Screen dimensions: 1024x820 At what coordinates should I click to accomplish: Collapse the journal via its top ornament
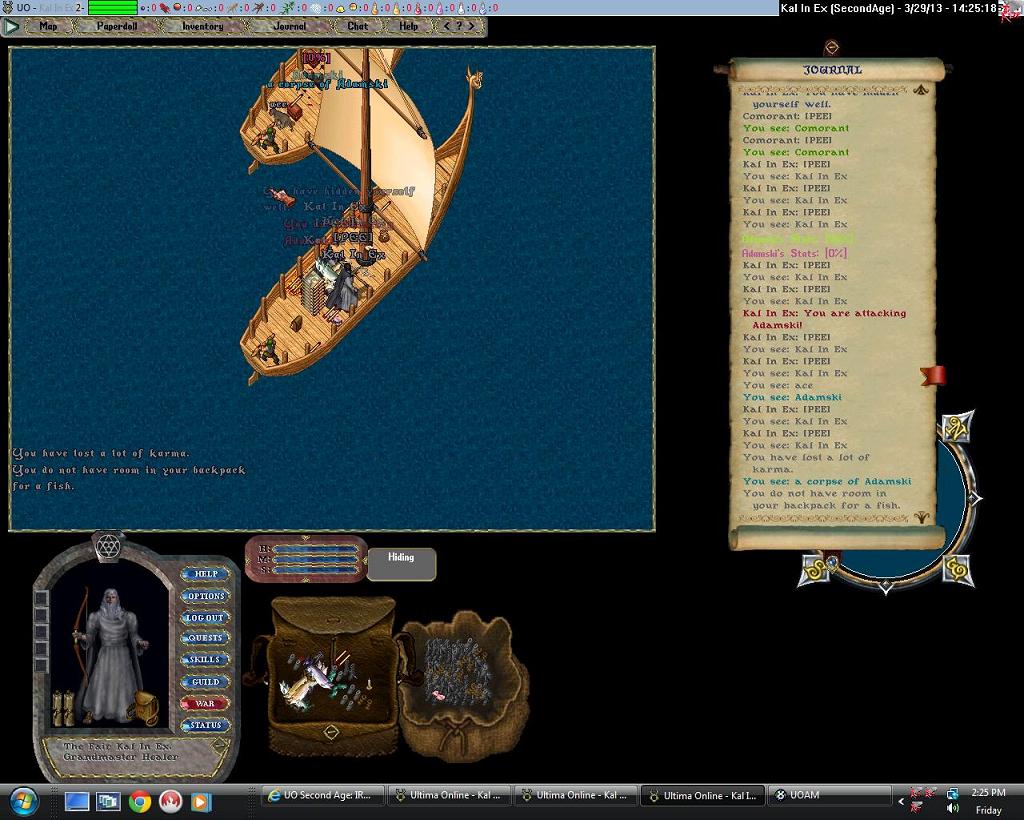831,47
